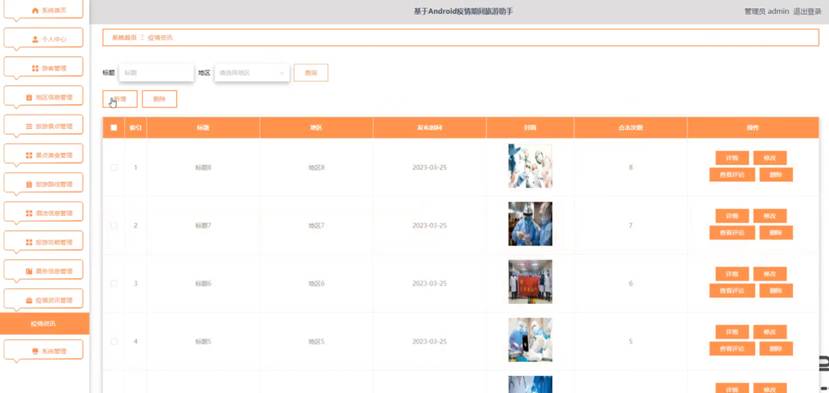Open the cover thumbnail of row 标题5
Image resolution: width=829 pixels, height=393 pixels.
(530, 340)
